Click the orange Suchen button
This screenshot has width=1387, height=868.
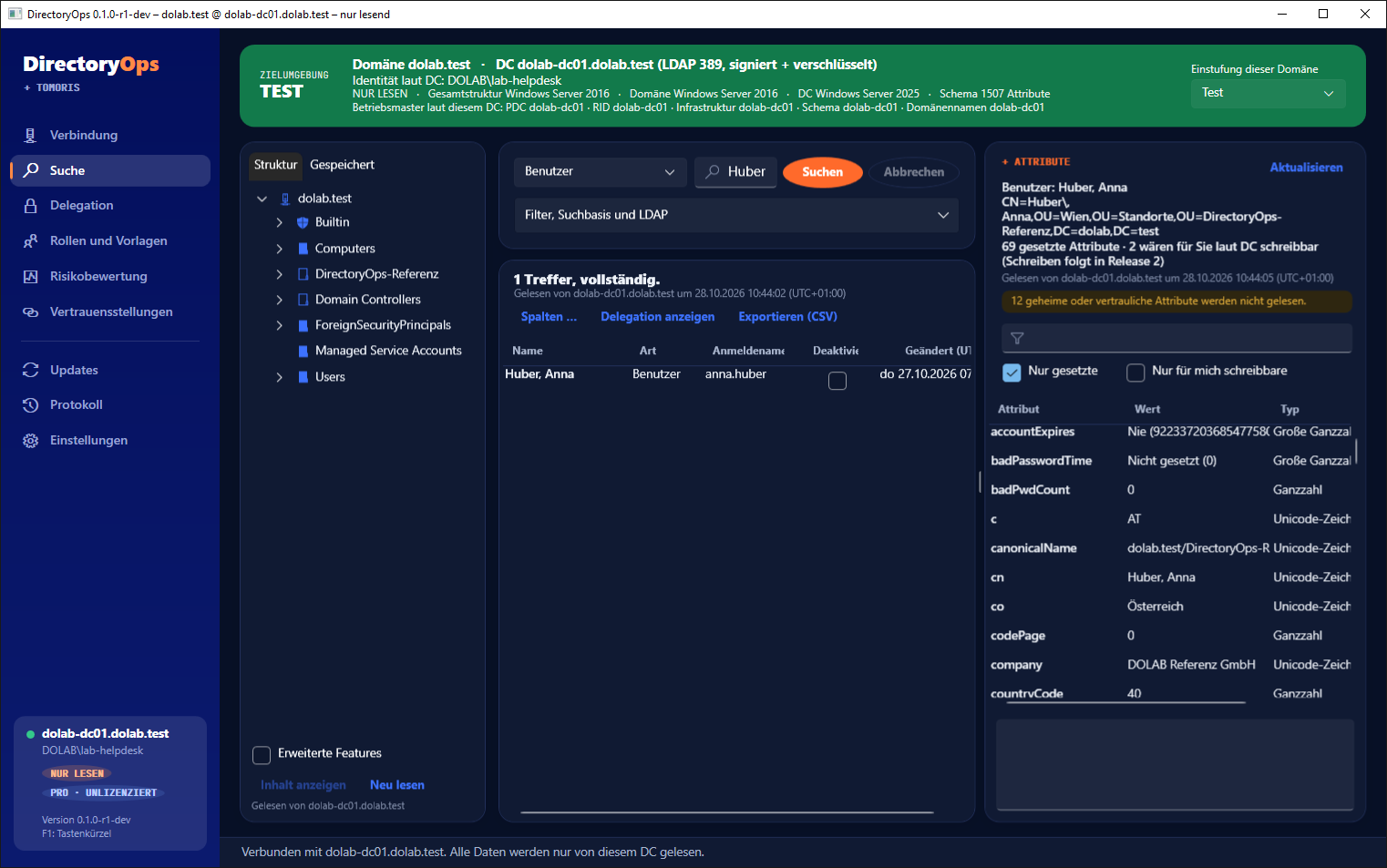[x=823, y=172]
